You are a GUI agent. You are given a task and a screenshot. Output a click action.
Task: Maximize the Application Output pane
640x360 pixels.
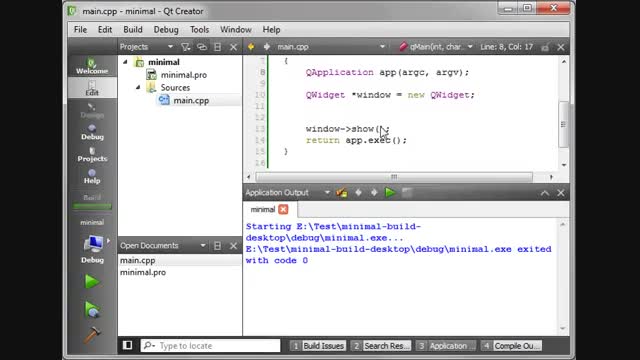tap(545, 193)
